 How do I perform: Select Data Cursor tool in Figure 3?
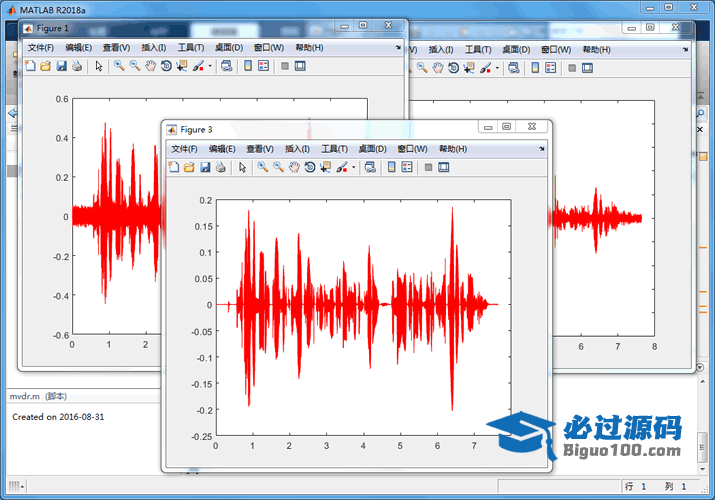point(325,167)
